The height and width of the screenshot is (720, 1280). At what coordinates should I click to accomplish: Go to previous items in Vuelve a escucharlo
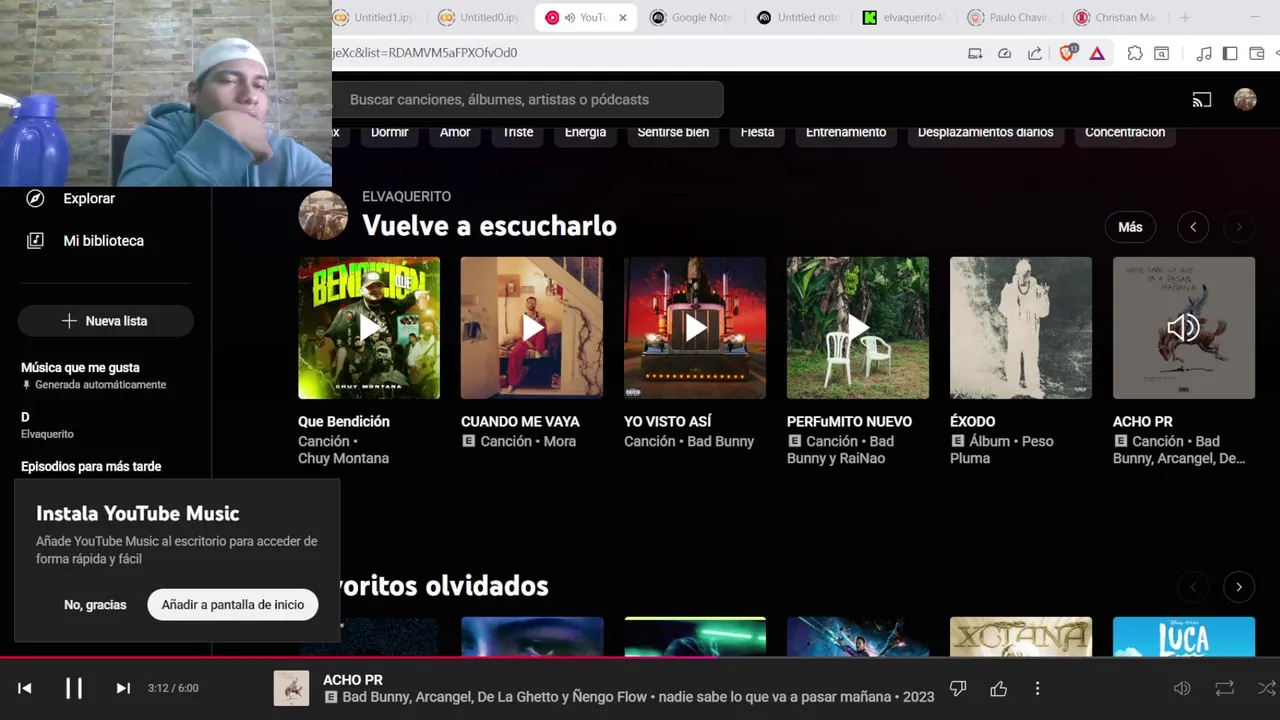coord(1193,227)
